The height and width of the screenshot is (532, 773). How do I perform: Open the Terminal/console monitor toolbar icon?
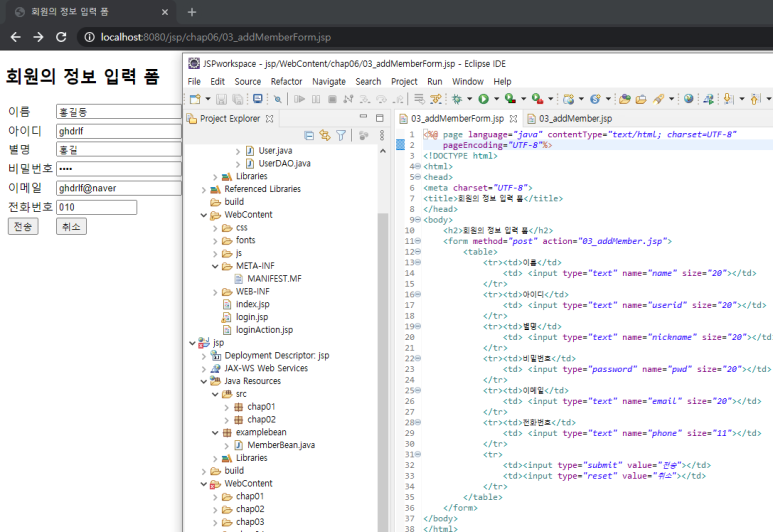coord(257,99)
